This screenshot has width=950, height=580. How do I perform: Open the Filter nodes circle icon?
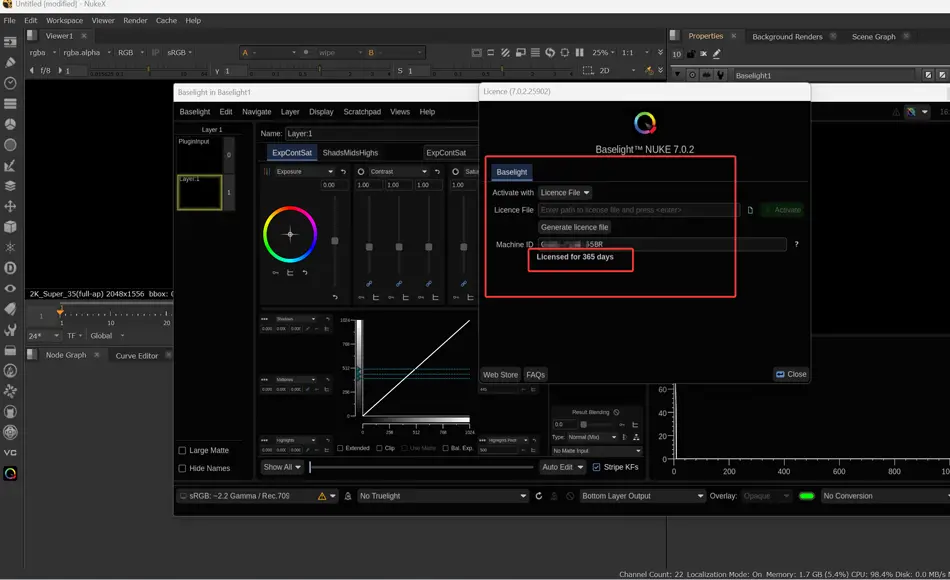click(x=10, y=145)
